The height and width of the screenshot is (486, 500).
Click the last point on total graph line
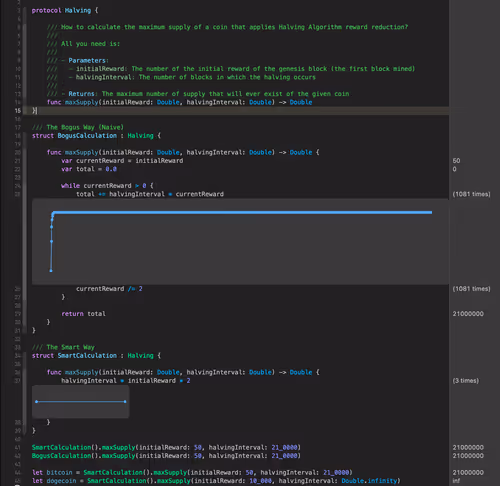click(431, 212)
